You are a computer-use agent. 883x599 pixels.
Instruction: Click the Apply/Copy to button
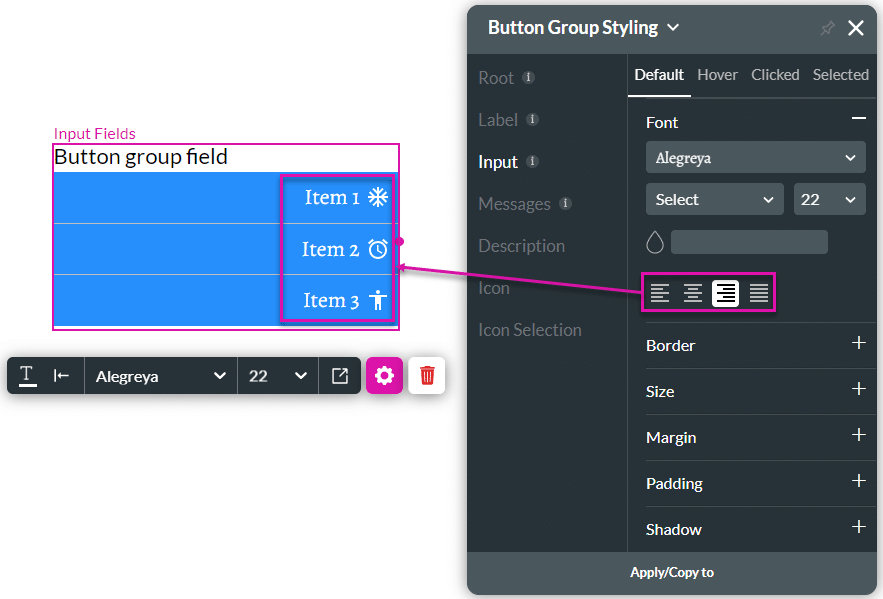672,573
